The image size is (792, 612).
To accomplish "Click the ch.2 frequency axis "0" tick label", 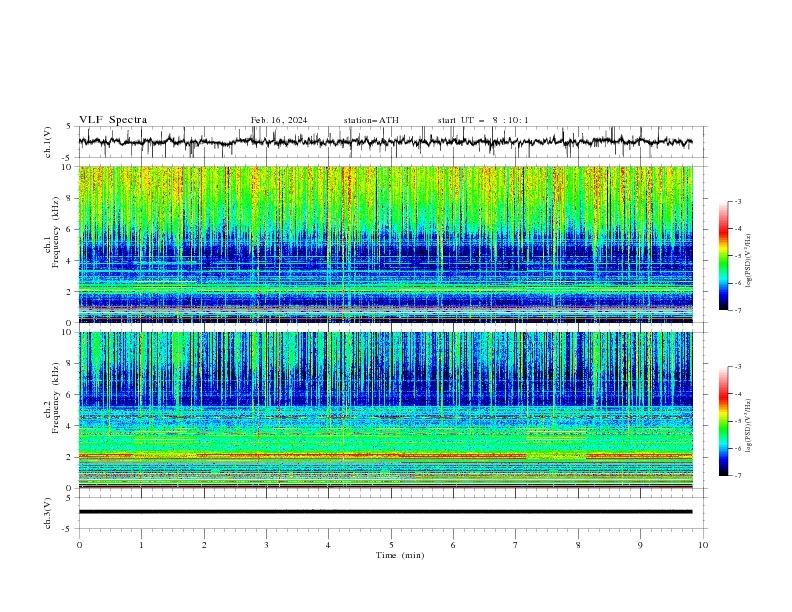I will point(71,488).
